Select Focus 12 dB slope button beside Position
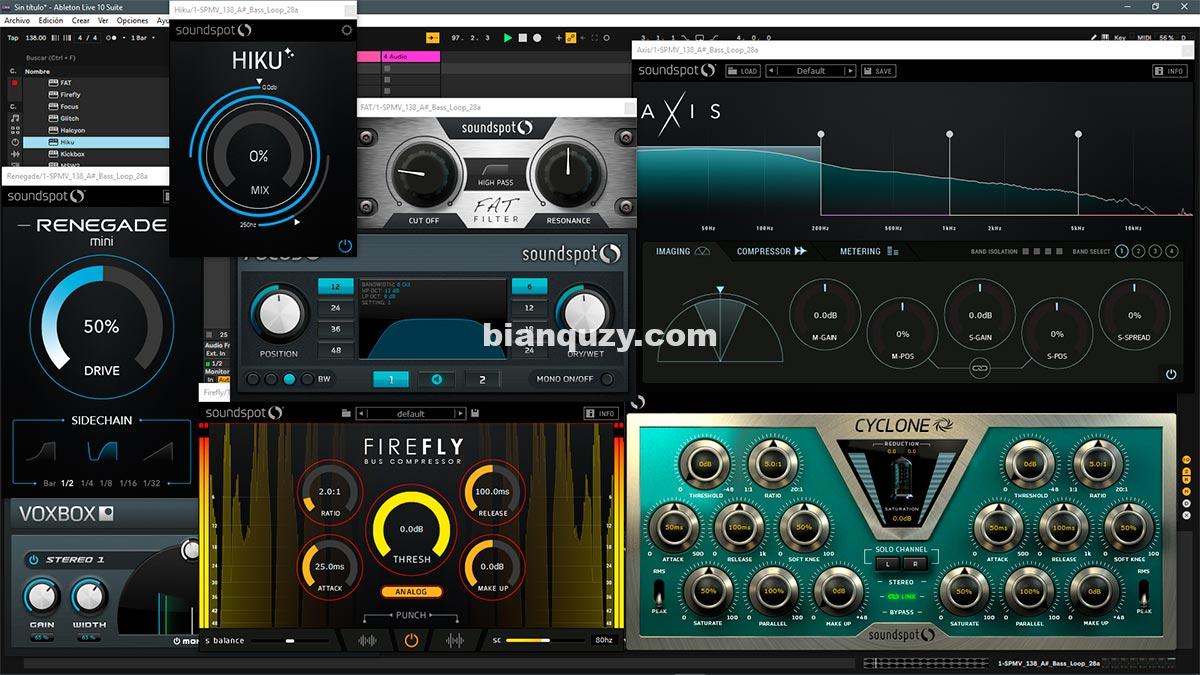Image resolution: width=1200 pixels, height=675 pixels. pyautogui.click(x=335, y=287)
